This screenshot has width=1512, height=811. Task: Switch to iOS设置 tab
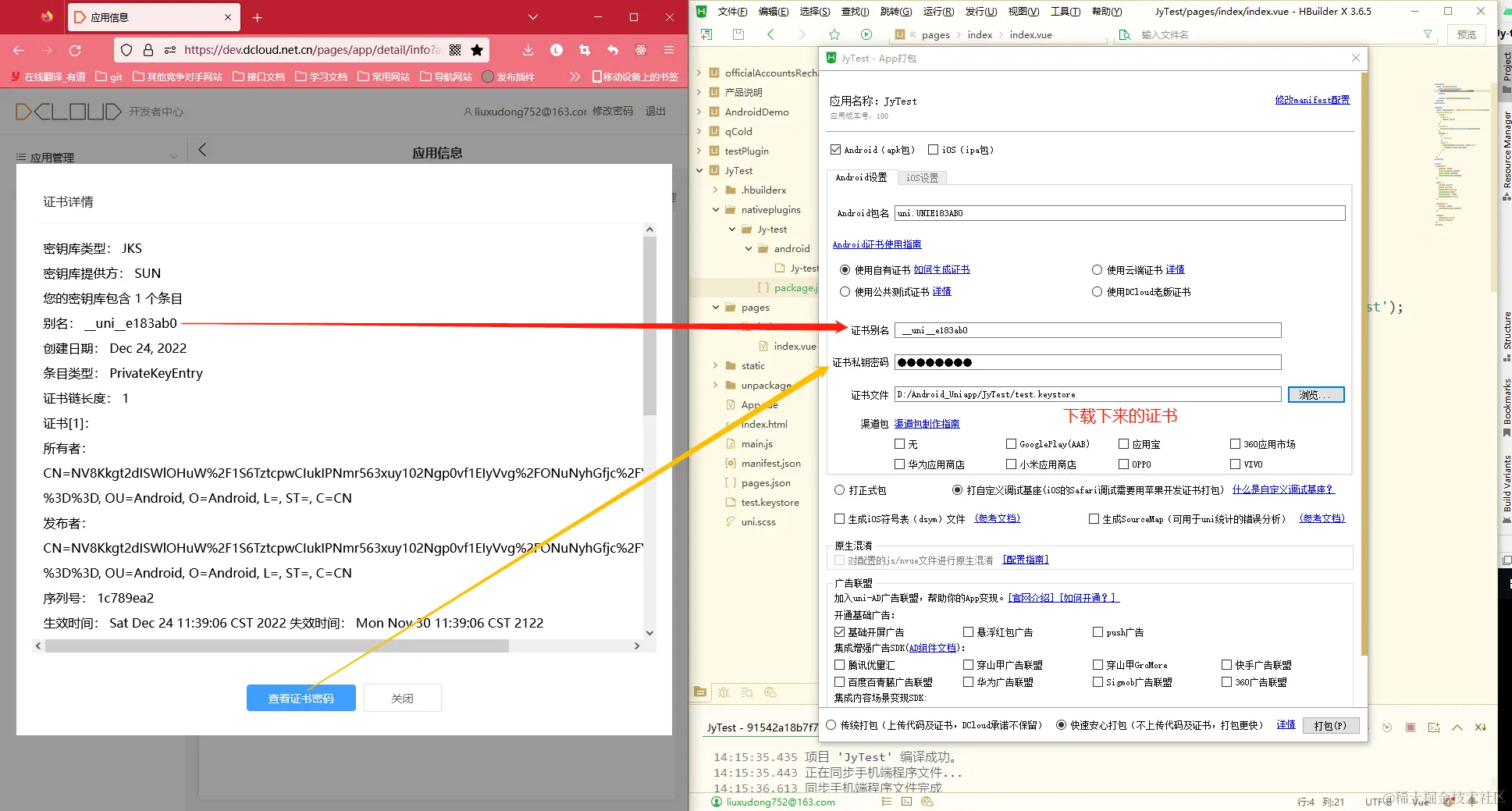pos(922,178)
